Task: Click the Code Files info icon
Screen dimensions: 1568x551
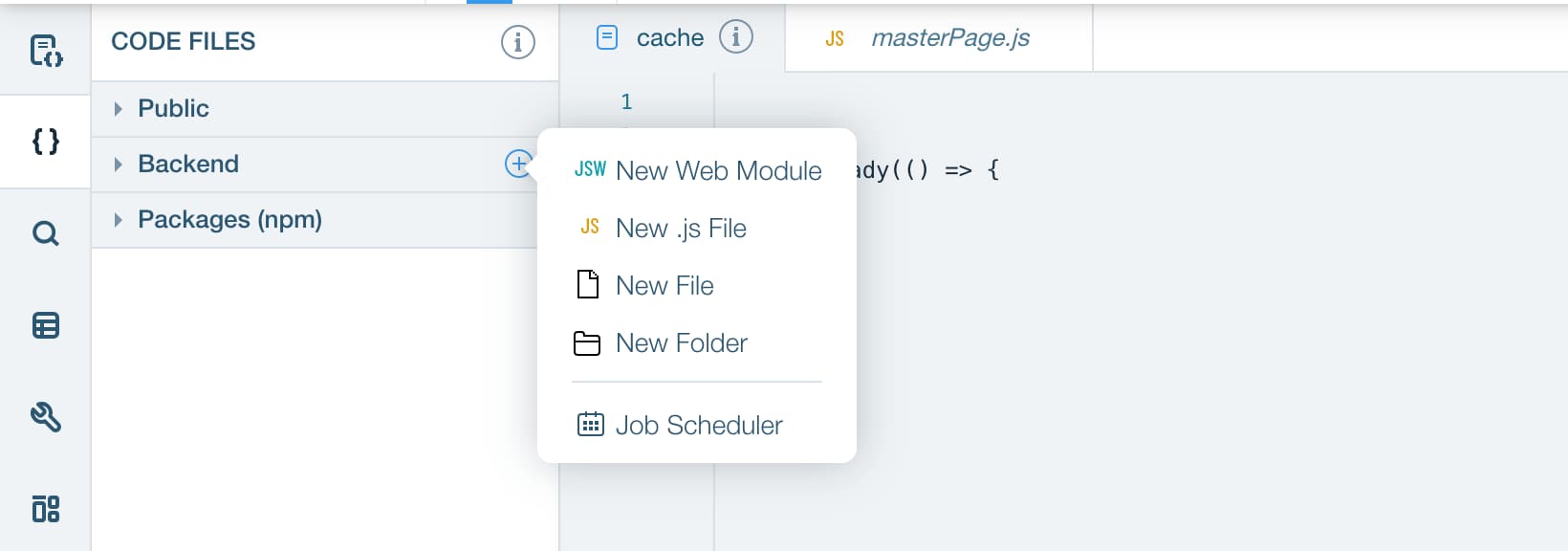Action: (x=517, y=42)
